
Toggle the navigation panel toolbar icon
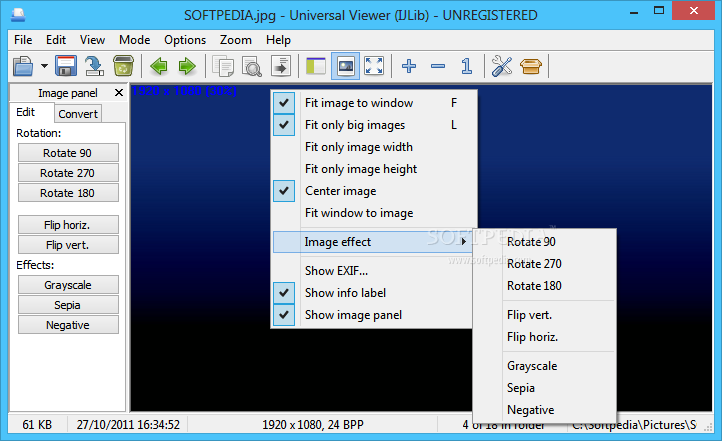coord(316,66)
